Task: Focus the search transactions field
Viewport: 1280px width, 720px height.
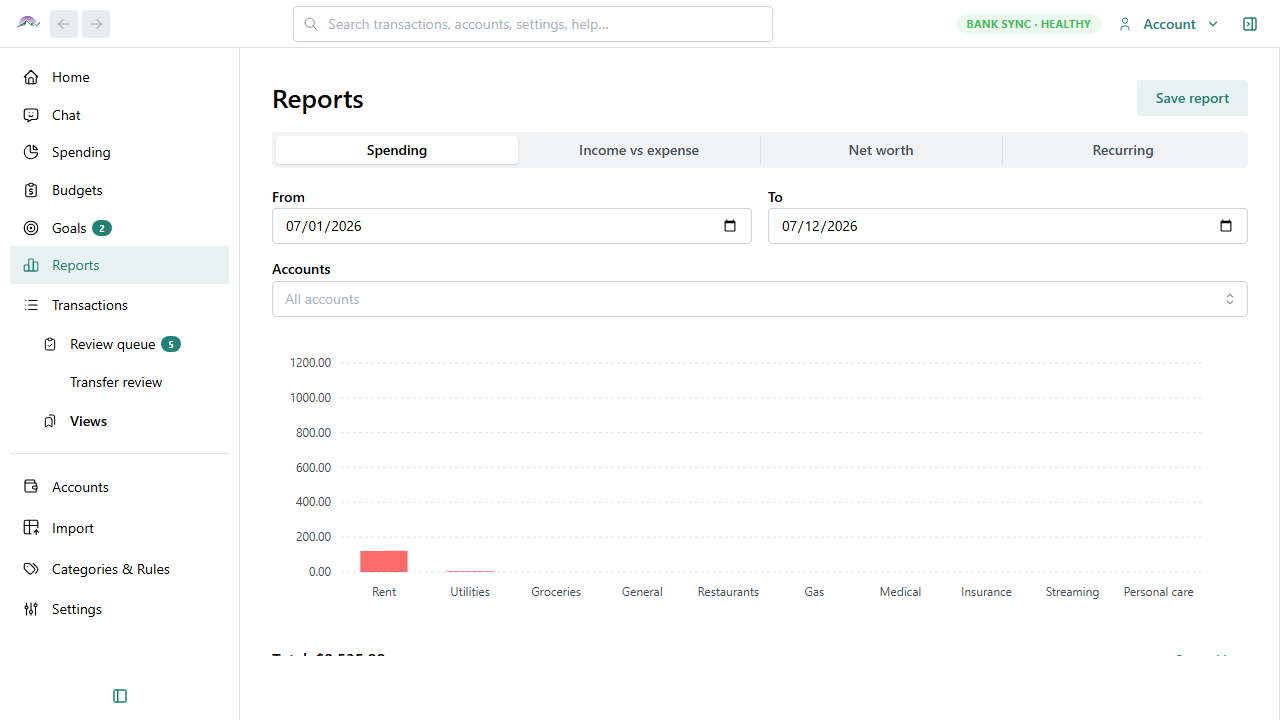Action: tap(533, 24)
